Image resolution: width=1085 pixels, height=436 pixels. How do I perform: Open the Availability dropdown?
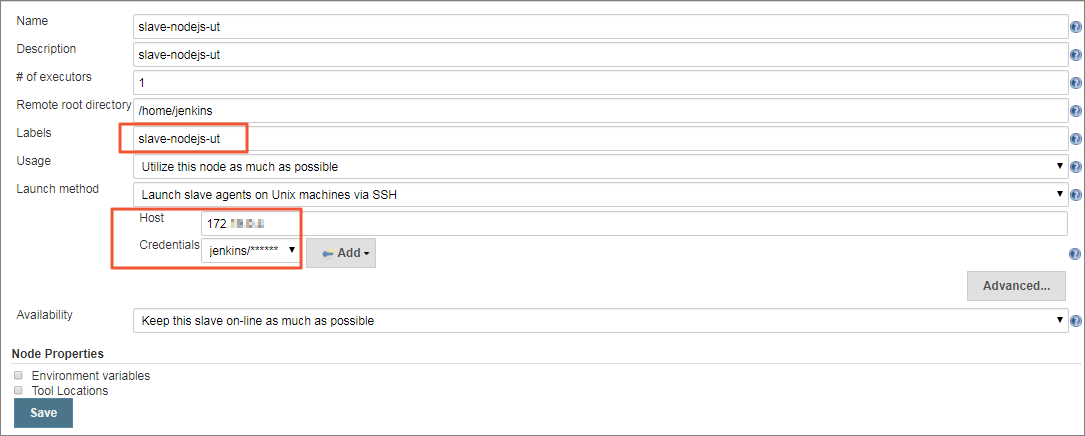[x=600, y=321]
